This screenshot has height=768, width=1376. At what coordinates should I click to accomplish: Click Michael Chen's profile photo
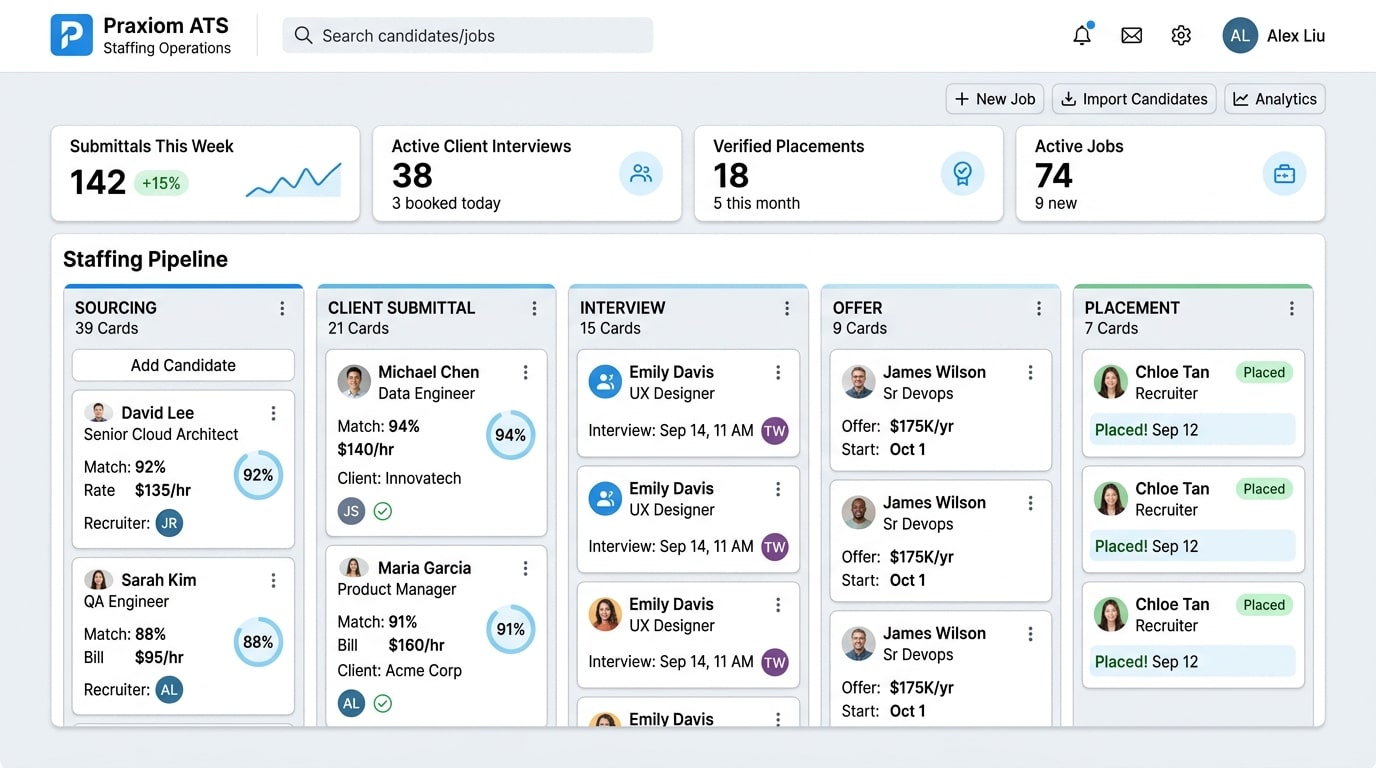[x=354, y=382]
